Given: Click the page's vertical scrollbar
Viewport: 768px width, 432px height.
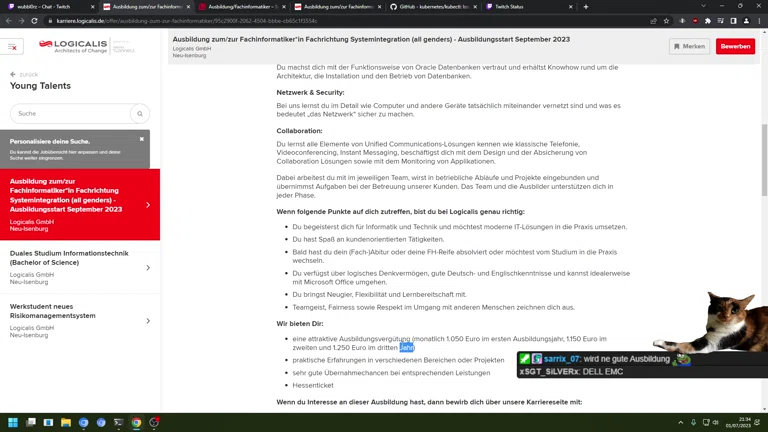Looking at the screenshot, I should coord(764,150).
